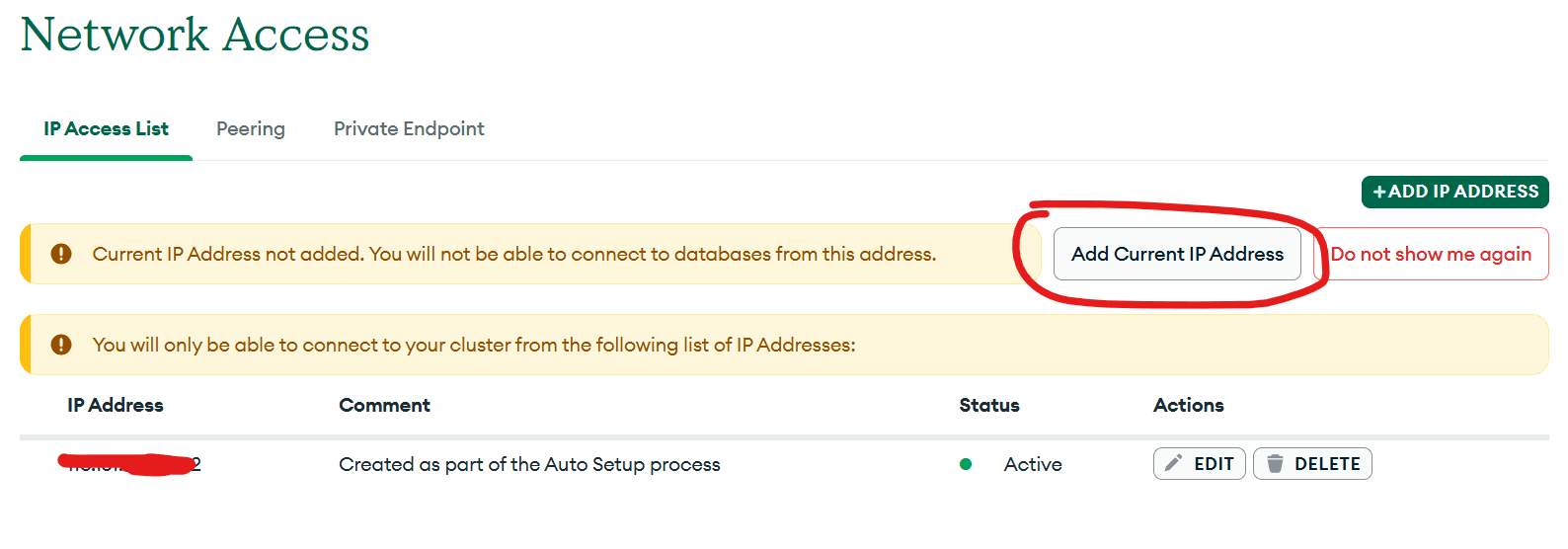Click the 'Active' status text in the row

[x=1033, y=464]
